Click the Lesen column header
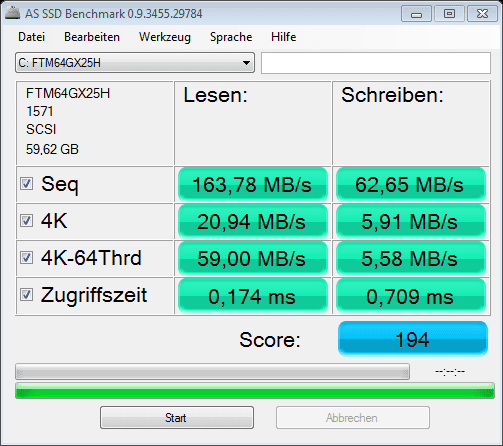503x446 pixels. click(215, 95)
